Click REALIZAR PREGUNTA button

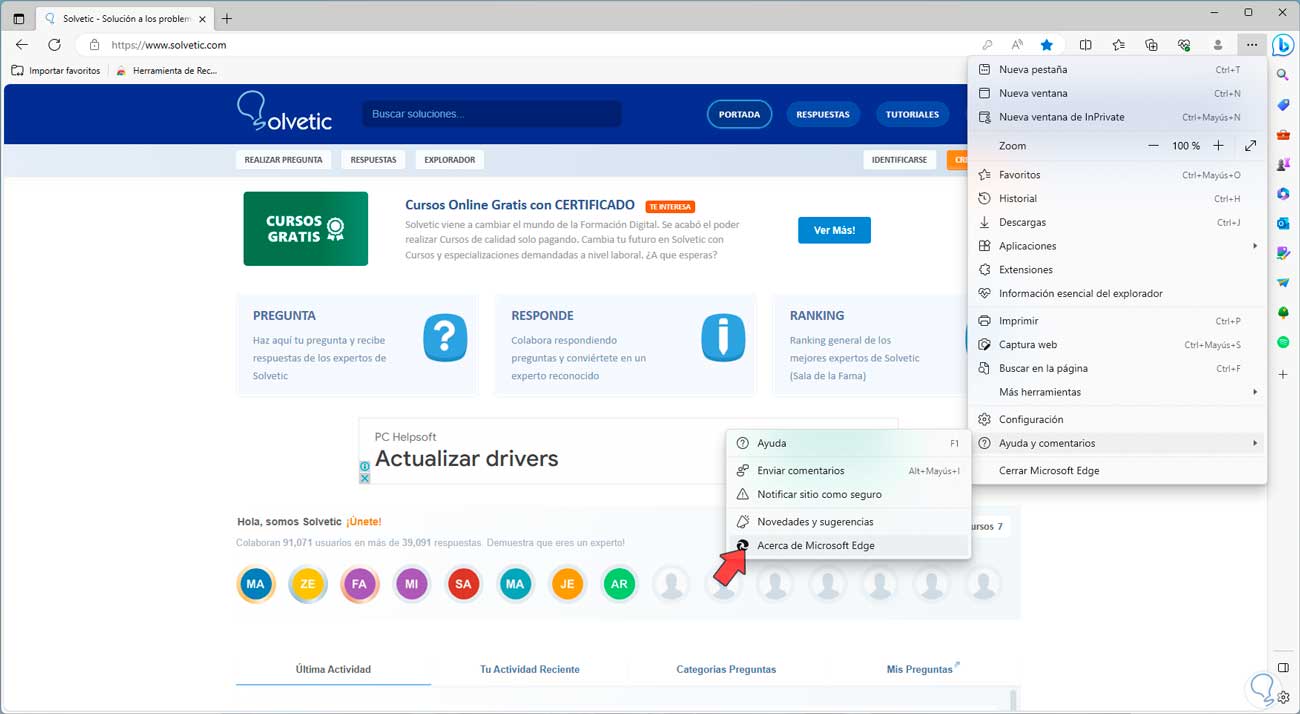(284, 160)
